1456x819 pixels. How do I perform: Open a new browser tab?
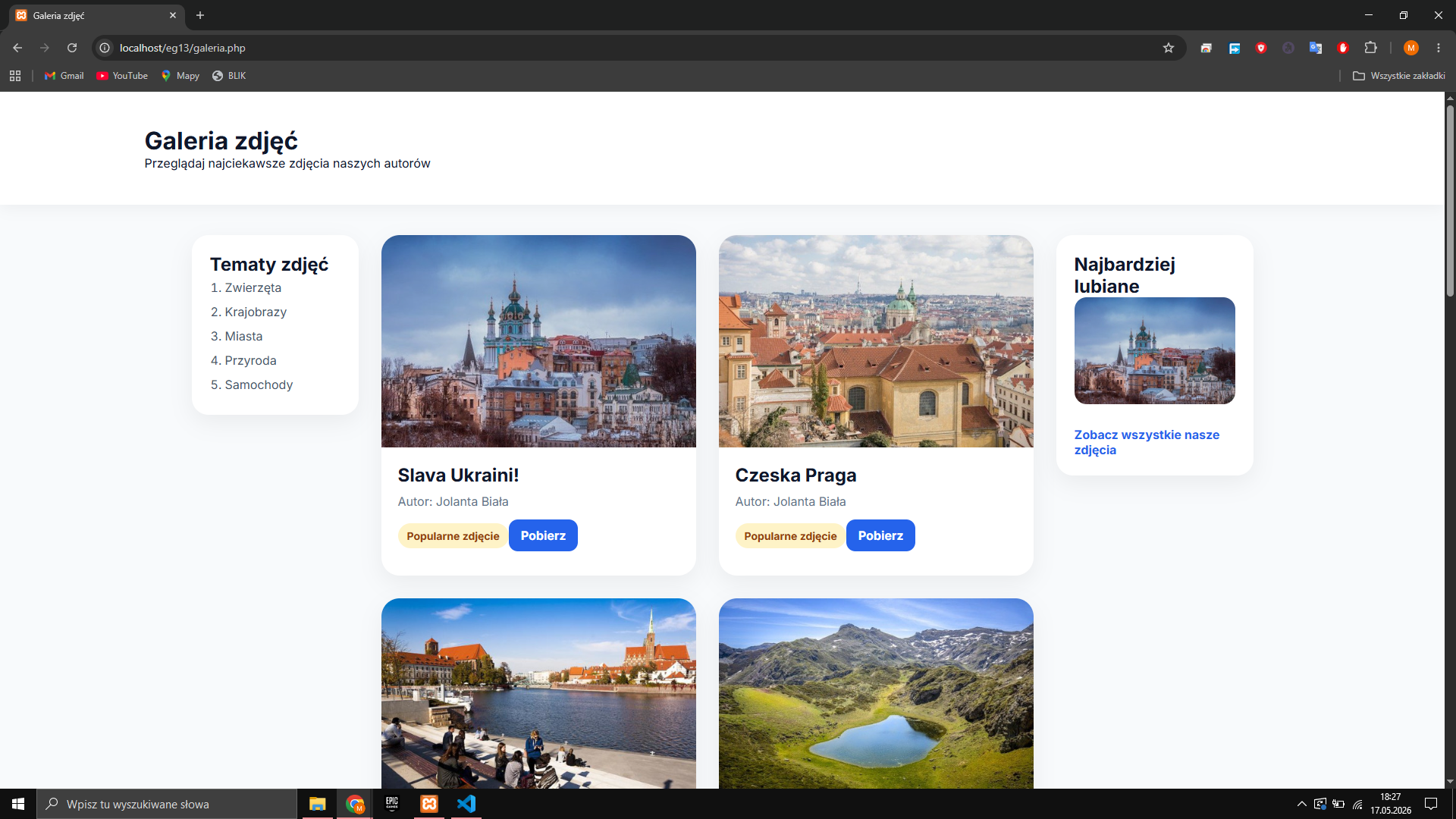point(200,15)
